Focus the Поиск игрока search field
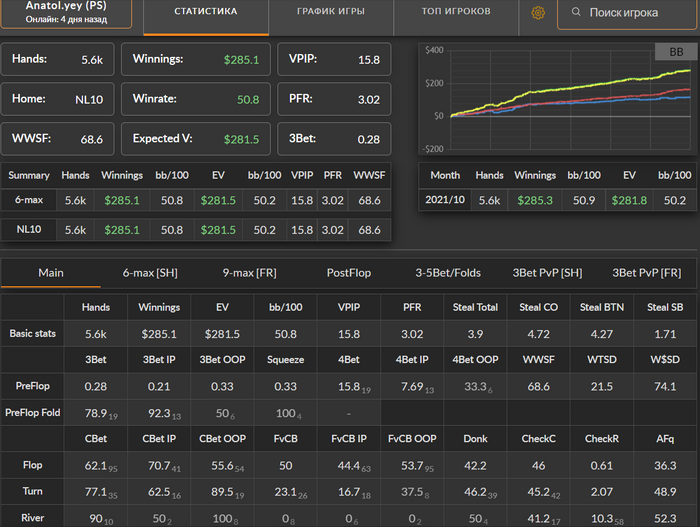Screen dimensions: 700x527 point(627,13)
